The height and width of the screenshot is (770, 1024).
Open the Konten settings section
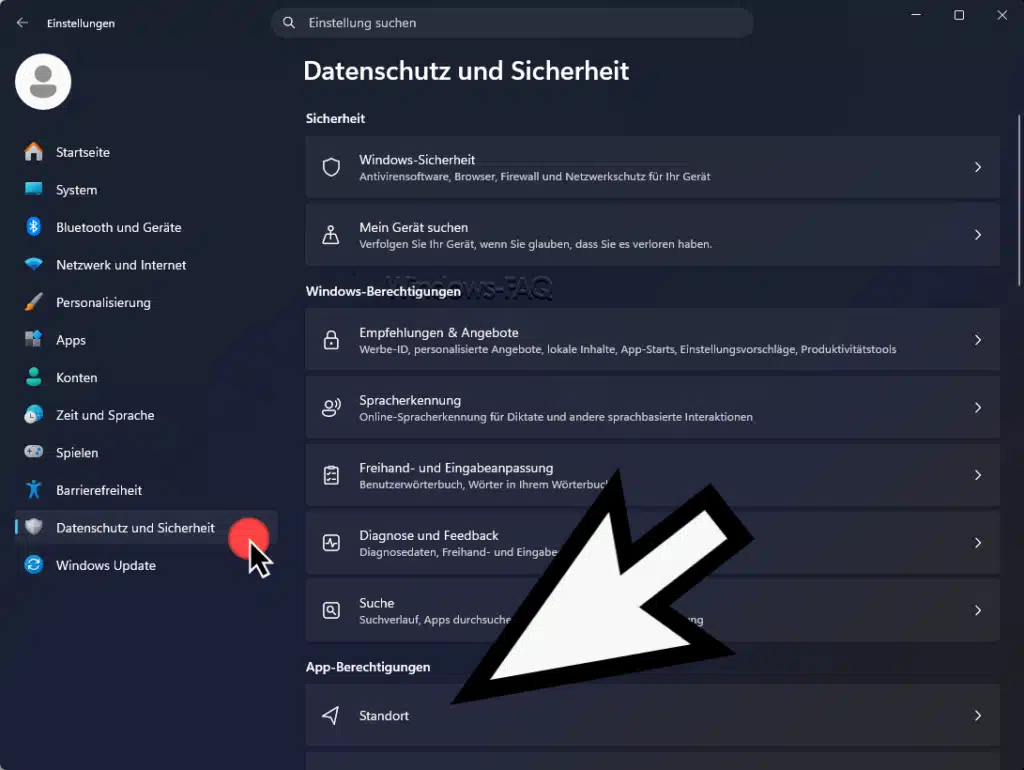pyautogui.click(x=146, y=377)
